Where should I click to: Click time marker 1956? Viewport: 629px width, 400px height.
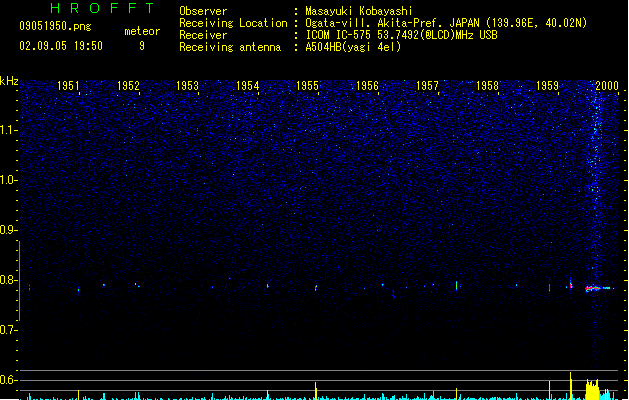(x=367, y=86)
